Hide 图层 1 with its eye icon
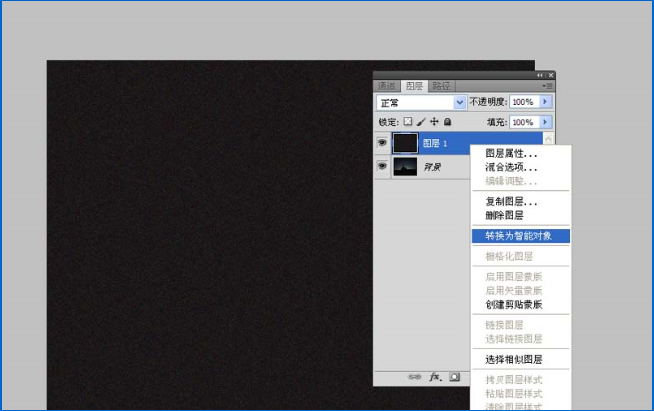654x411 pixels. tap(382, 143)
